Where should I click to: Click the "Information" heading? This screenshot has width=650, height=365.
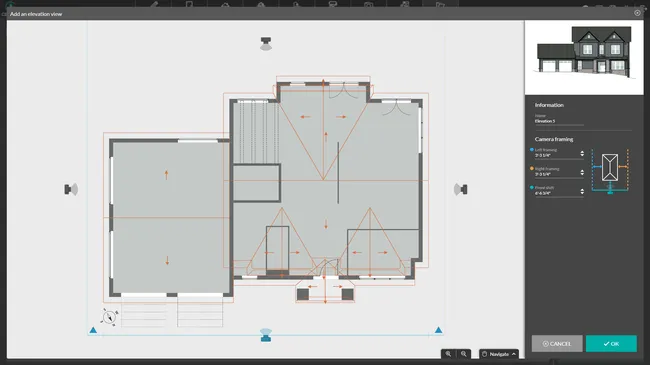pyautogui.click(x=549, y=105)
